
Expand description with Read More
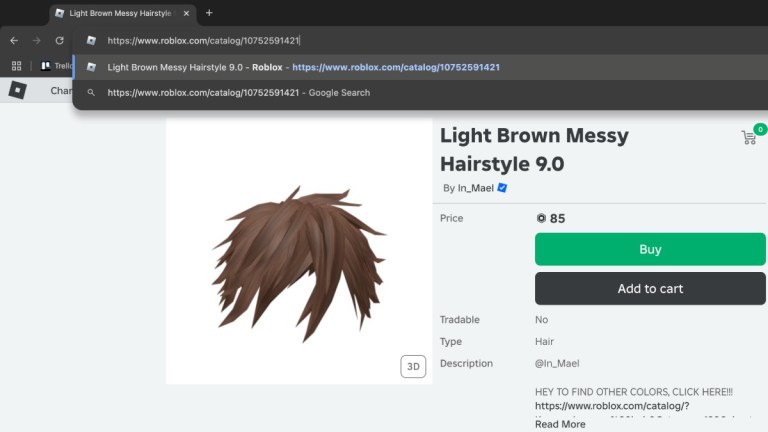coord(560,424)
